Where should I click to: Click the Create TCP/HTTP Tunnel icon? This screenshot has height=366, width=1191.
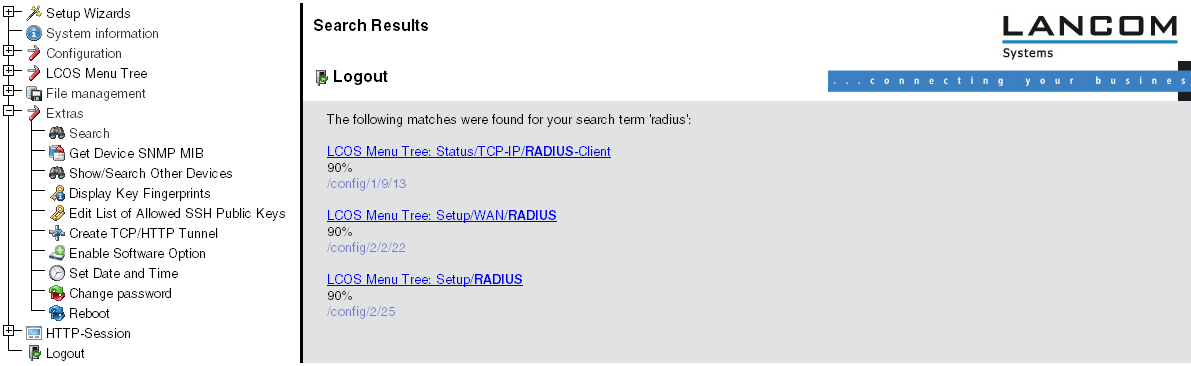coord(57,233)
